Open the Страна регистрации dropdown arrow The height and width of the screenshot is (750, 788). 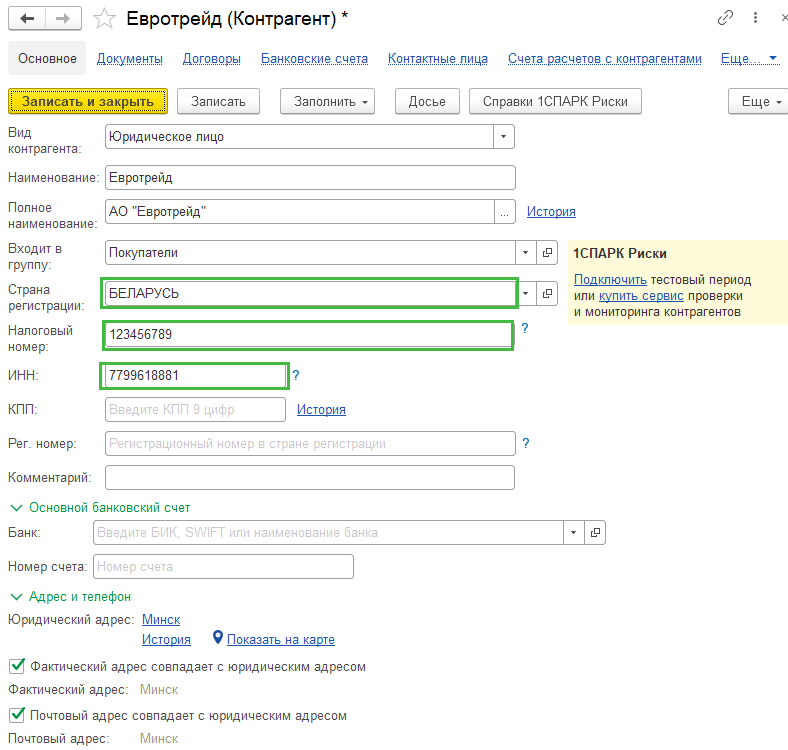point(526,293)
